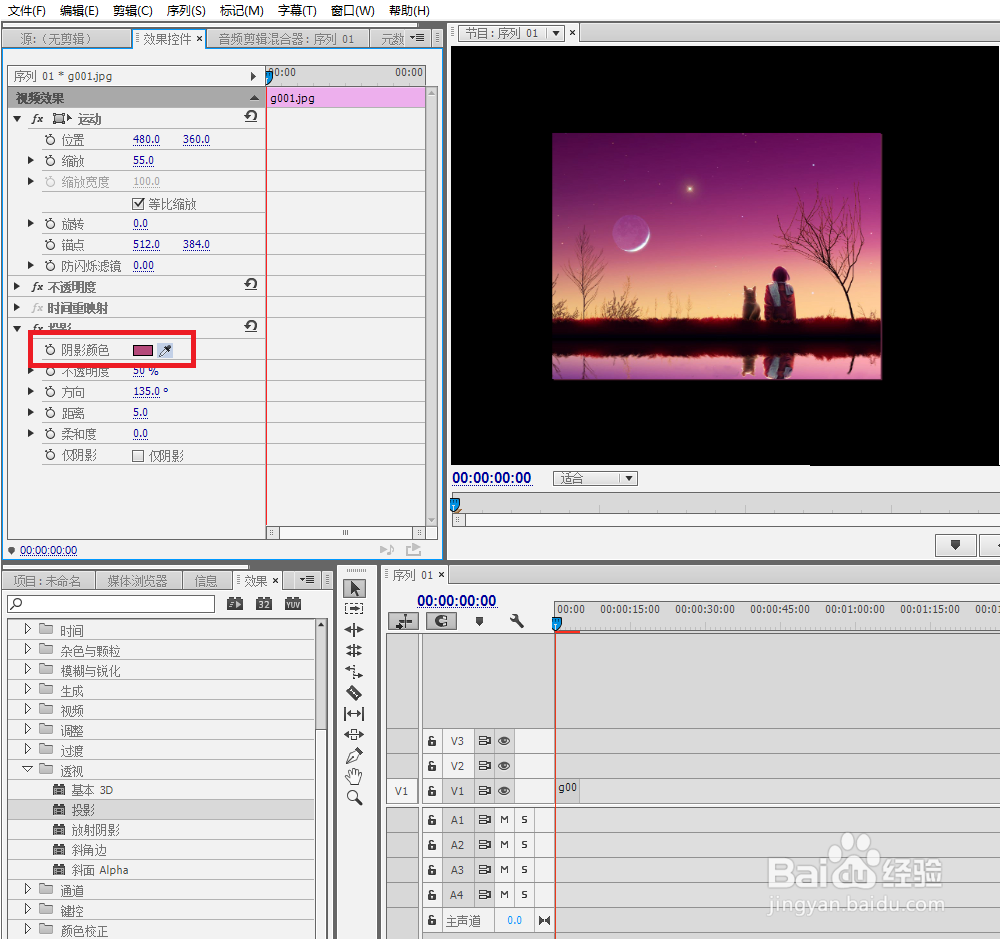Switch to the Info tab
This screenshot has width=1000, height=939.
click(x=206, y=580)
